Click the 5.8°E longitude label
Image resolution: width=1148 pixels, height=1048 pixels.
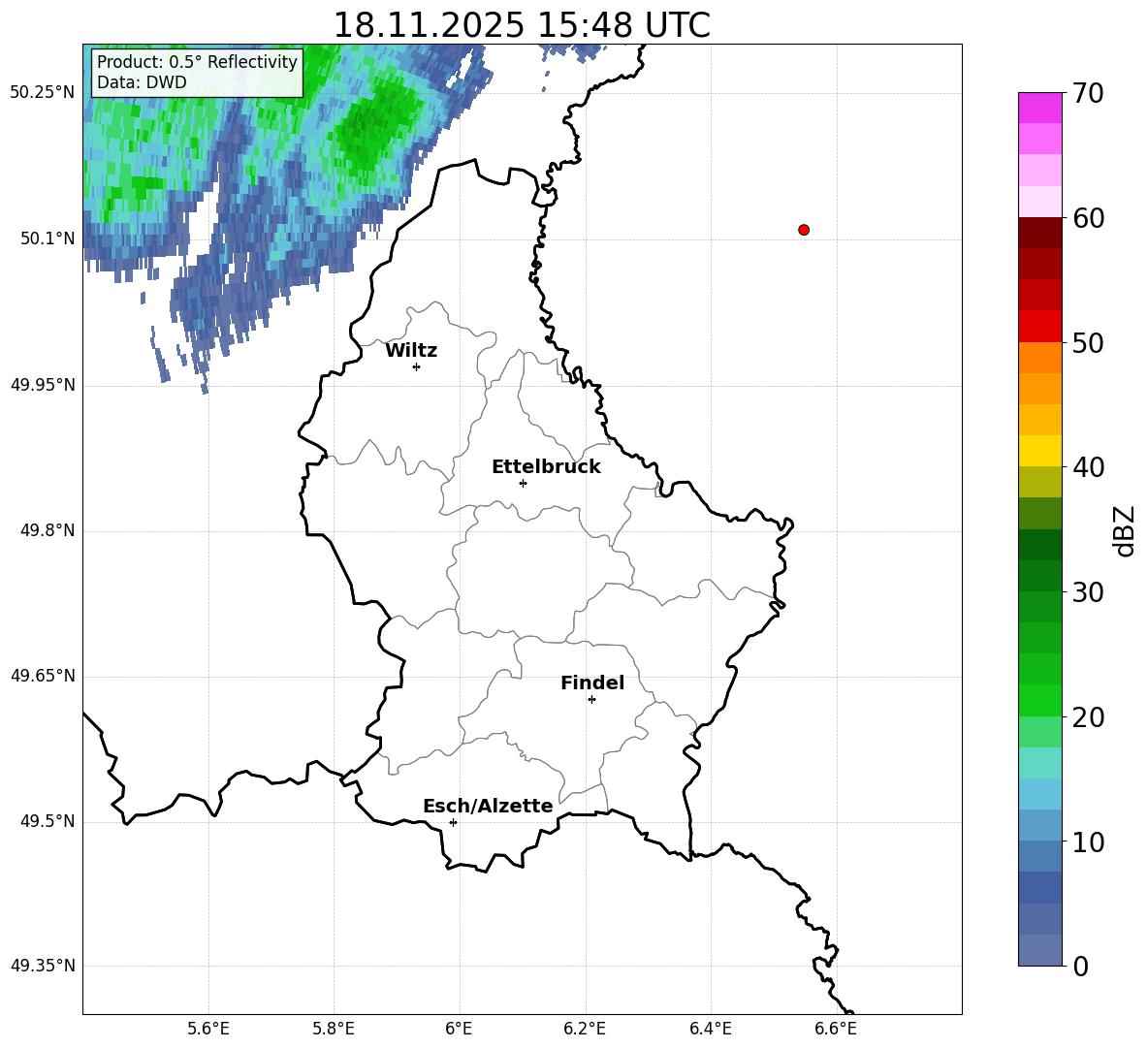point(334,1029)
